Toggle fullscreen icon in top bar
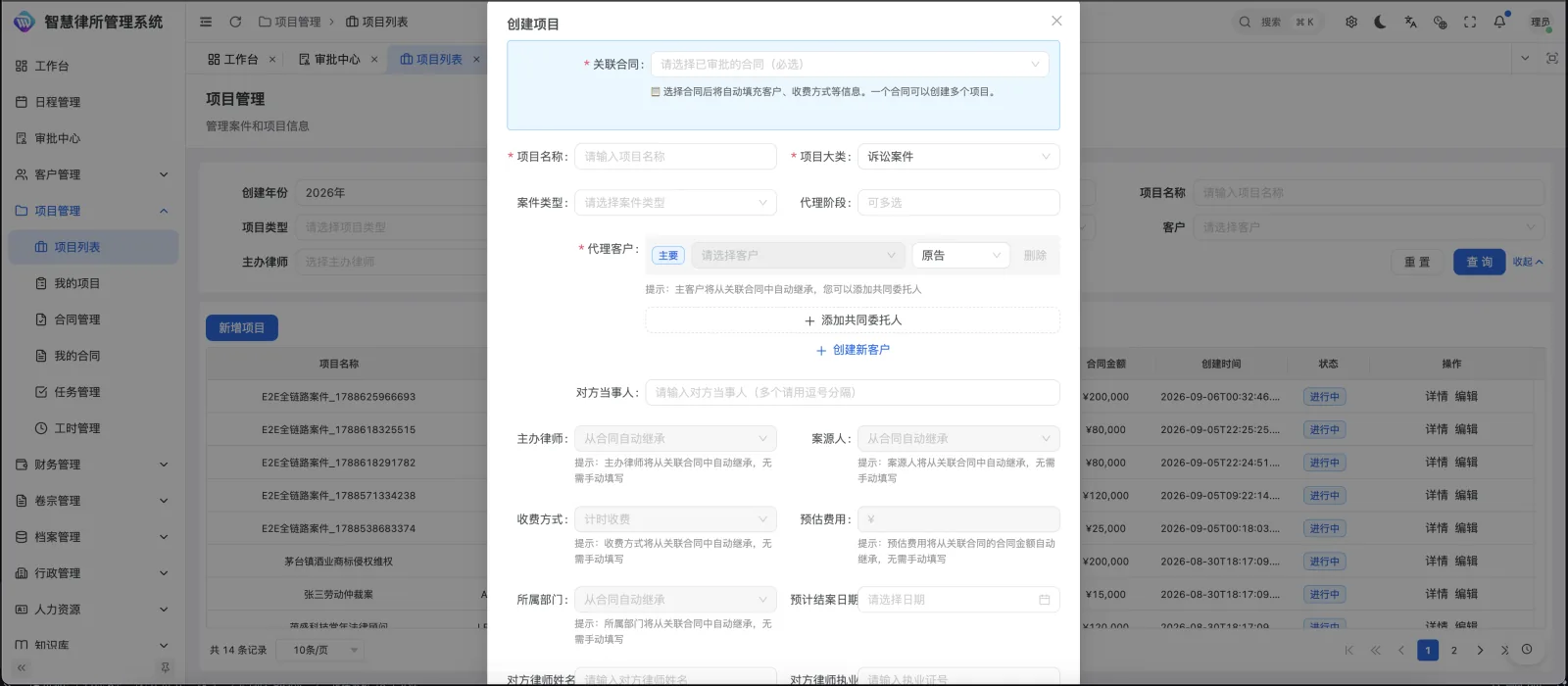 point(1470,22)
